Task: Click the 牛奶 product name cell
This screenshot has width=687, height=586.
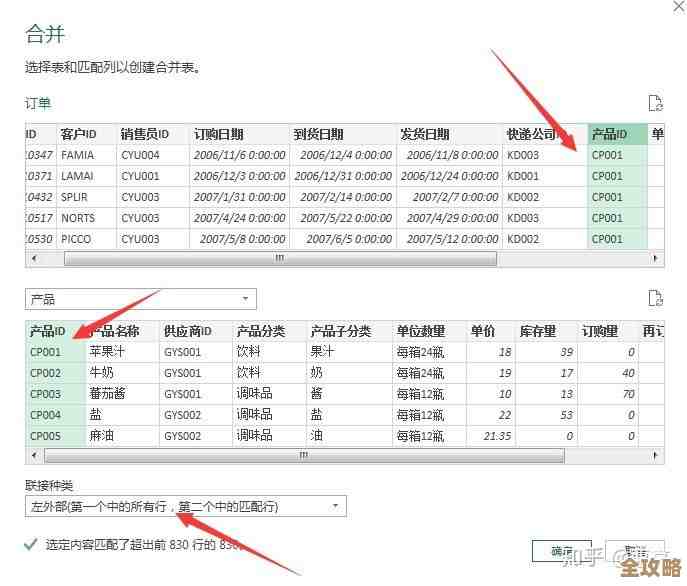Action: click(122, 373)
